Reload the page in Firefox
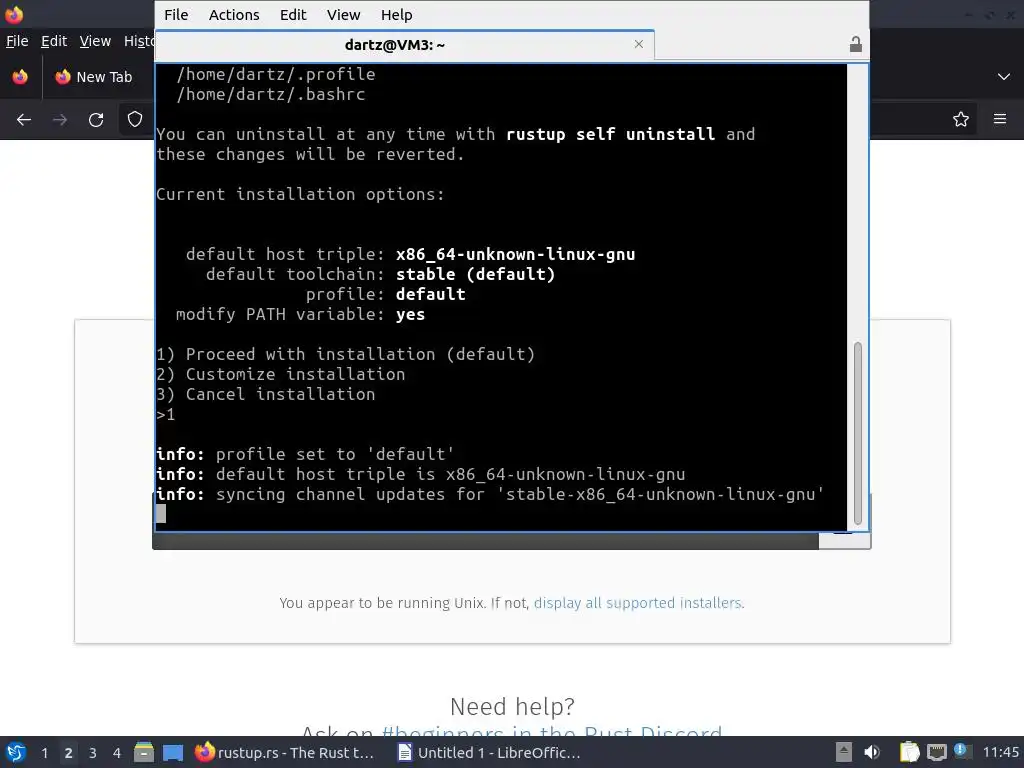Screen dimensions: 1024x768 96,120
